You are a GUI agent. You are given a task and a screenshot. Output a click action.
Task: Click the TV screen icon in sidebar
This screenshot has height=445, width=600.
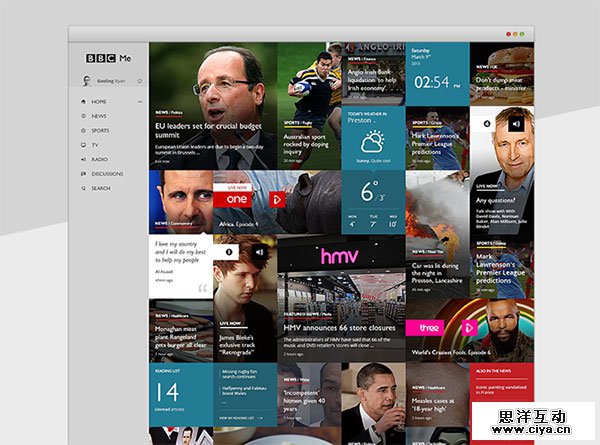[x=82, y=145]
